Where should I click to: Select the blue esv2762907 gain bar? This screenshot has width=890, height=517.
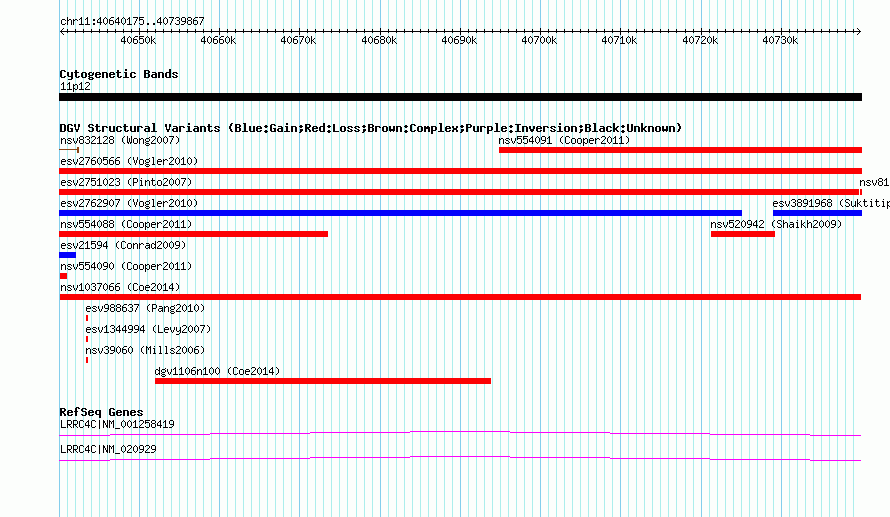[400, 213]
